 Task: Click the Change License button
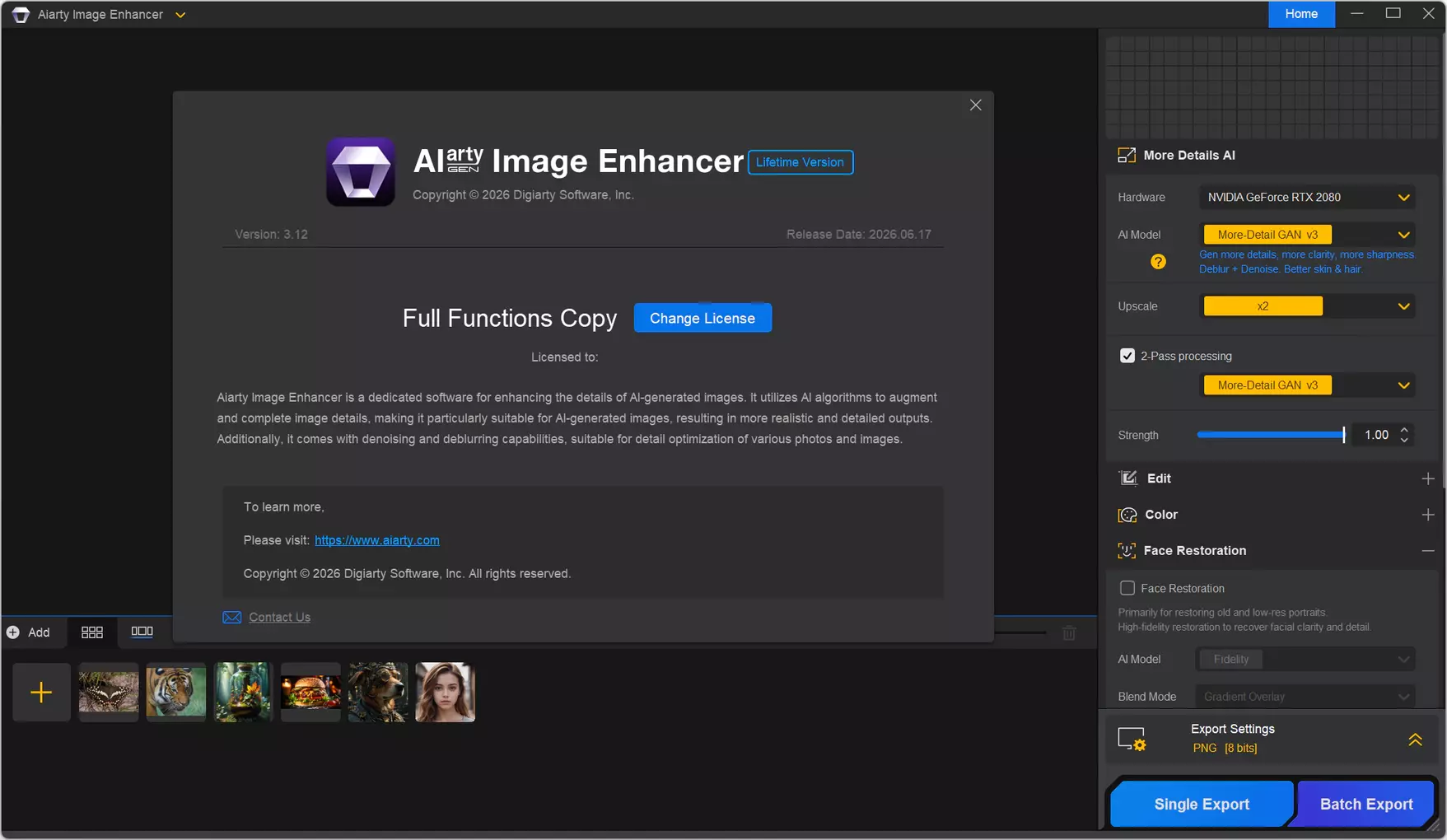pos(702,318)
